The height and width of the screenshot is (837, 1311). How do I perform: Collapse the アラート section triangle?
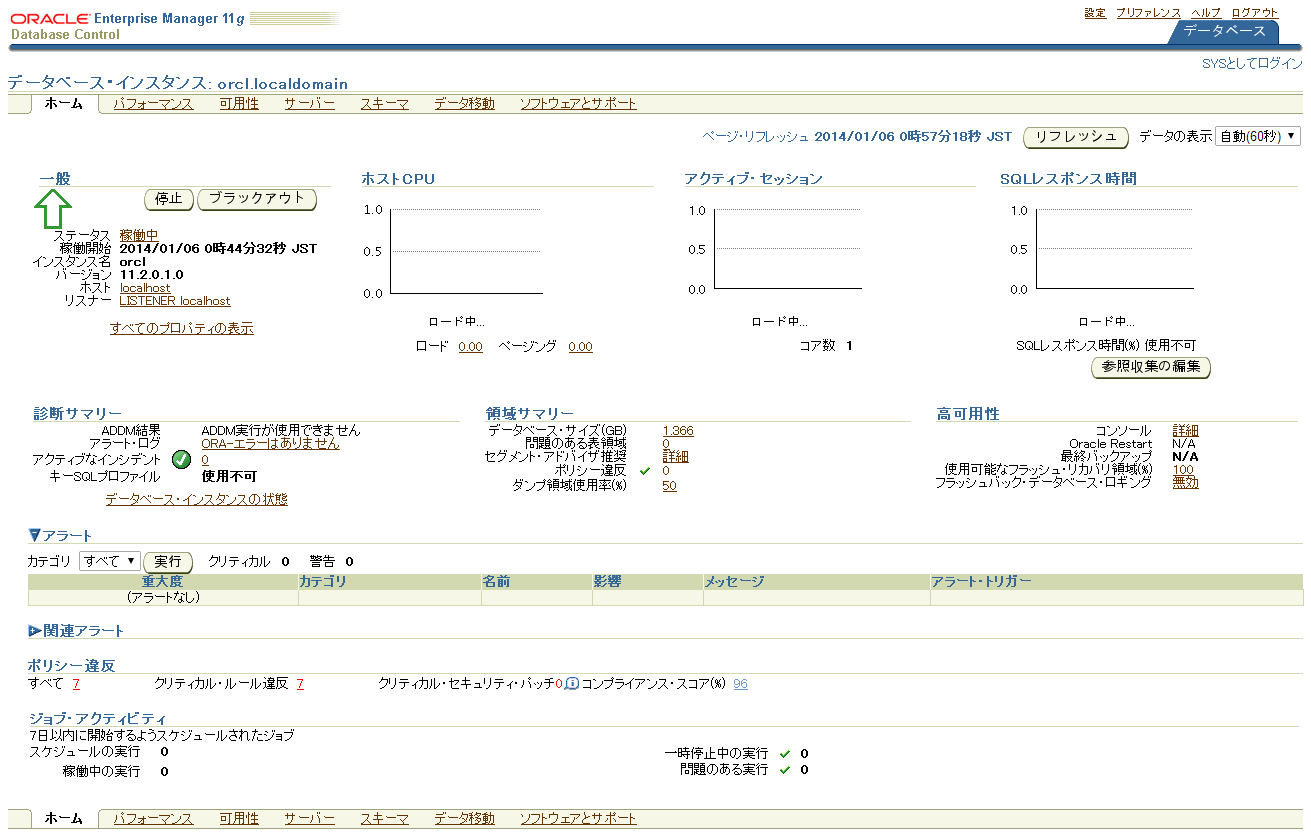click(35, 535)
